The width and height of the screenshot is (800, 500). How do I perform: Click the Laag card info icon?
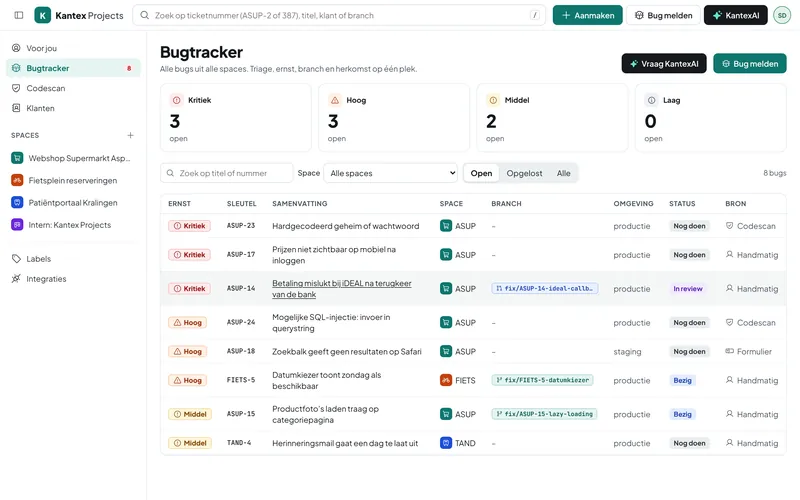[652, 100]
